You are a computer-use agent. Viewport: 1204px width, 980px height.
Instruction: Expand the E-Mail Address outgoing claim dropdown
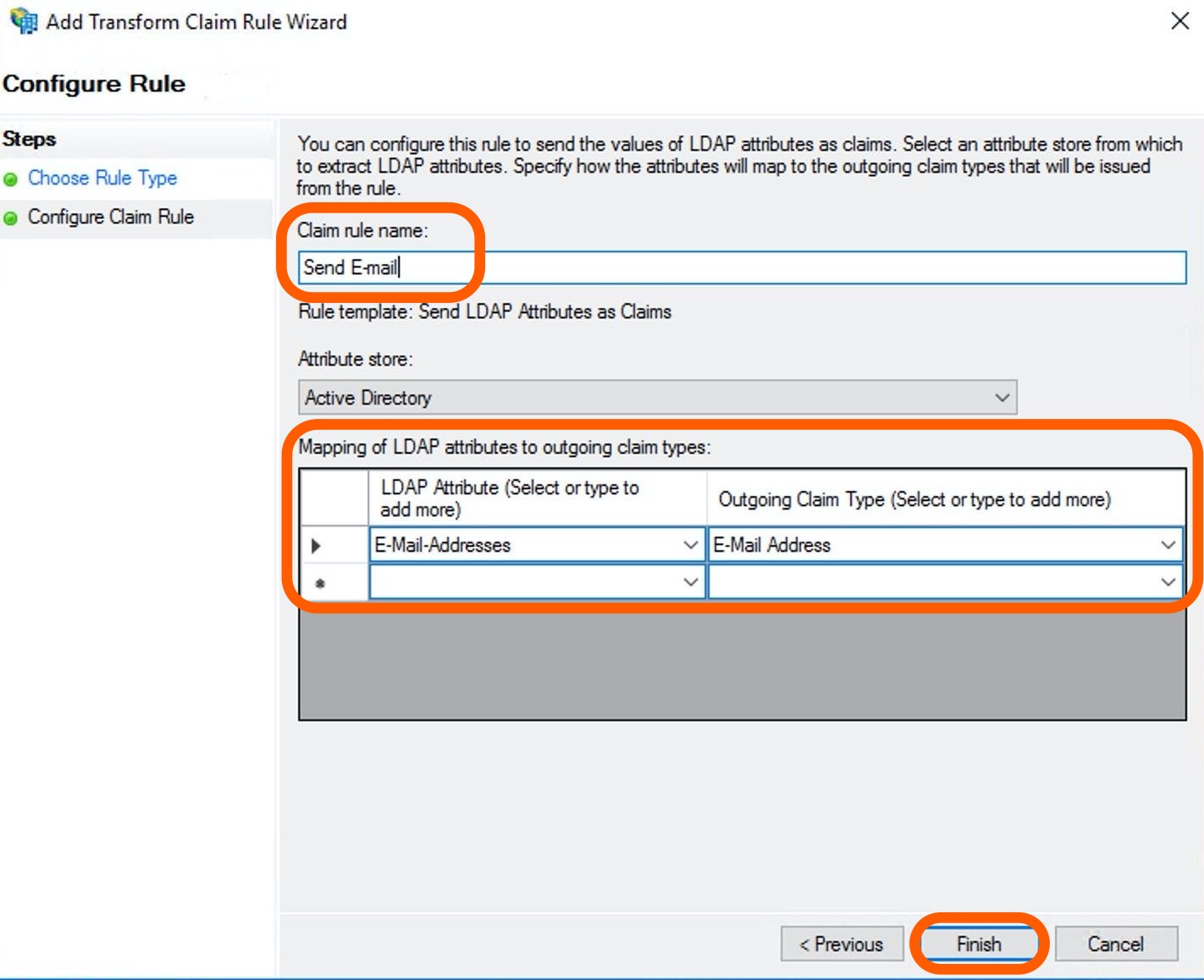click(1168, 546)
